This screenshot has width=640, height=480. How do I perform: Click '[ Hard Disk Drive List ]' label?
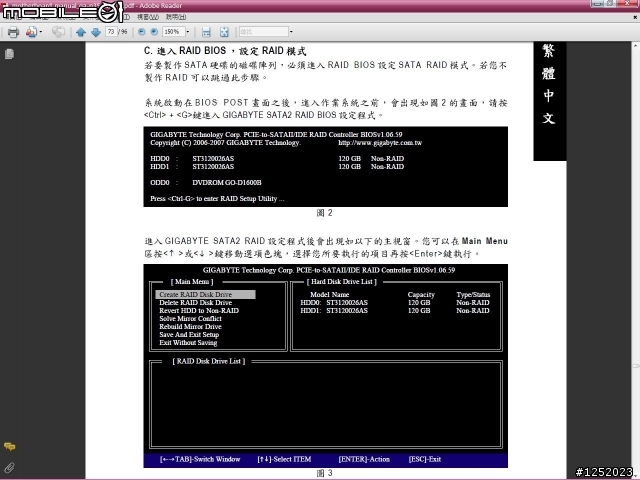(342, 282)
